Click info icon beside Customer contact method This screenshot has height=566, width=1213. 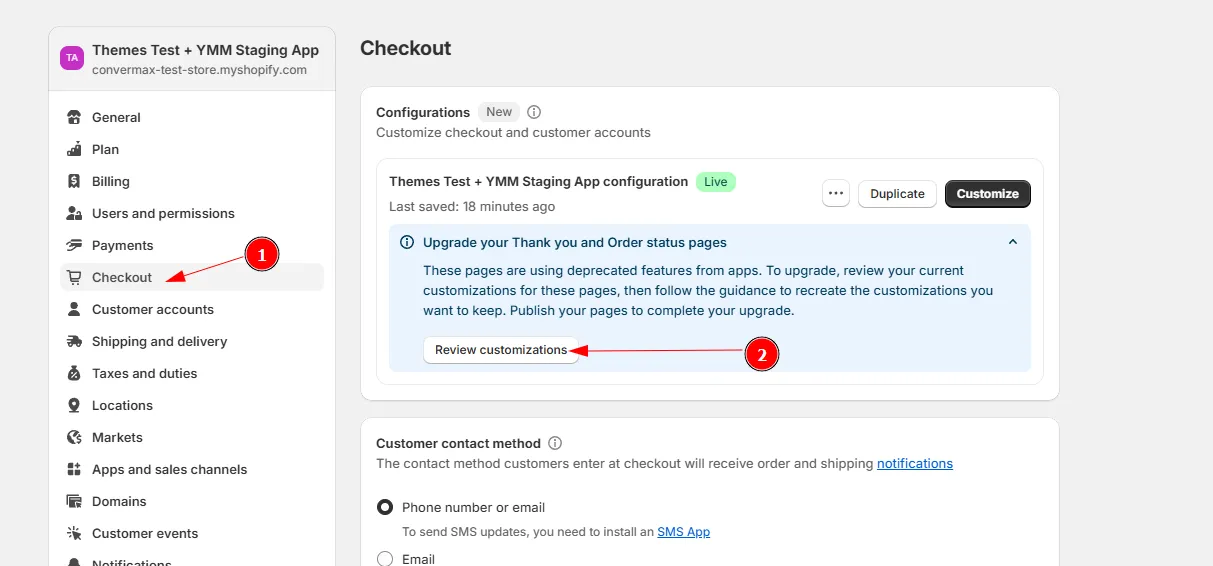555,444
